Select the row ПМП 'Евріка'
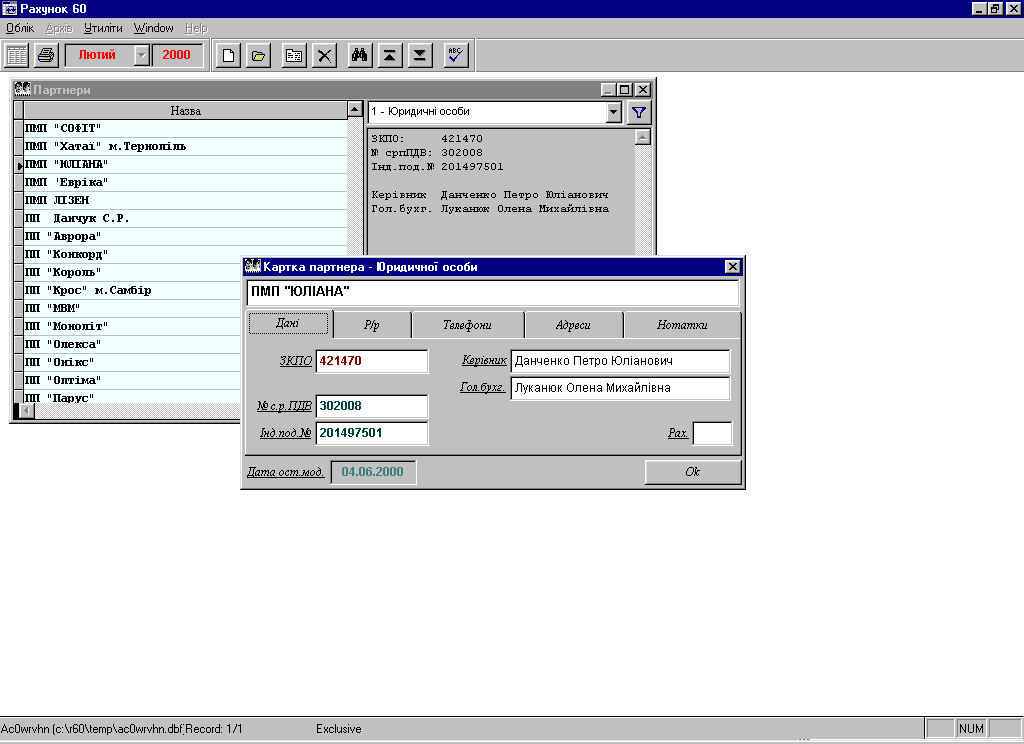The width and height of the screenshot is (1024, 744). (x=185, y=182)
